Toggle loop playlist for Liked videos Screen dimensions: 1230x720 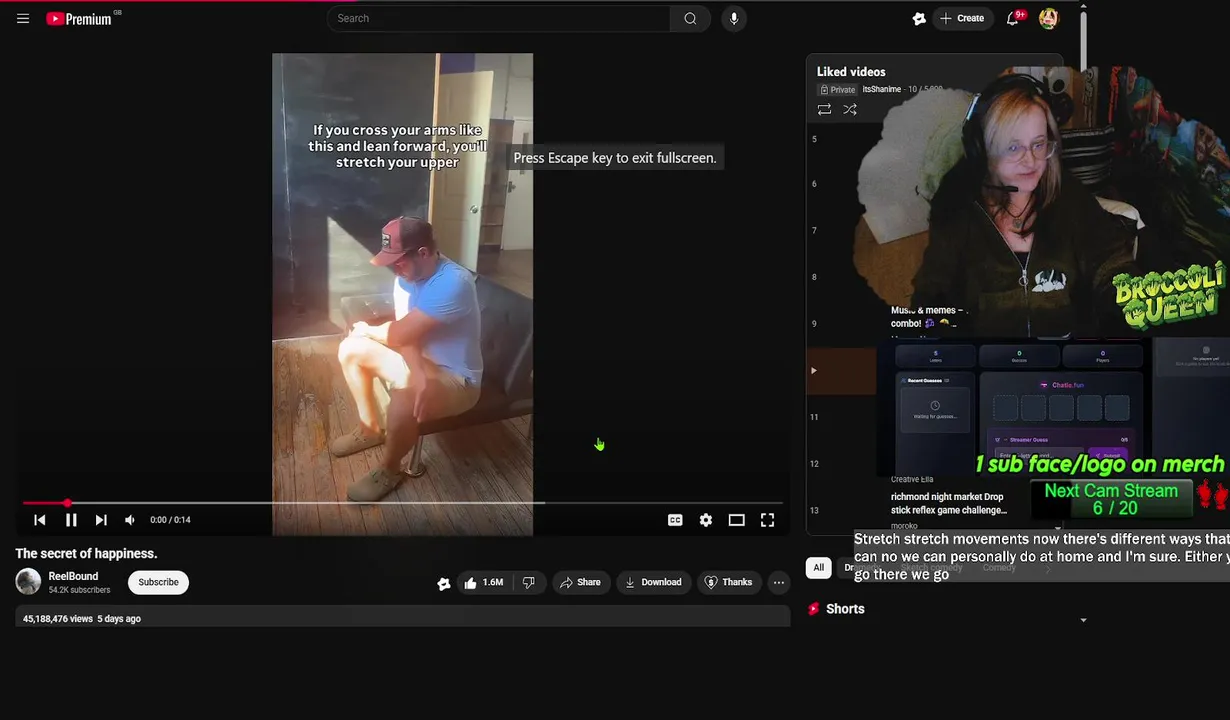click(x=824, y=110)
